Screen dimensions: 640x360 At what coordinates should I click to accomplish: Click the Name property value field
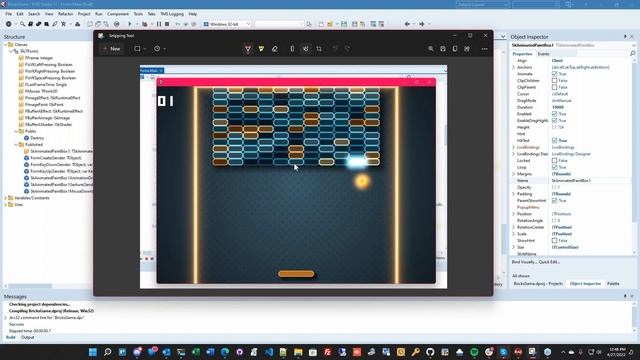point(591,180)
